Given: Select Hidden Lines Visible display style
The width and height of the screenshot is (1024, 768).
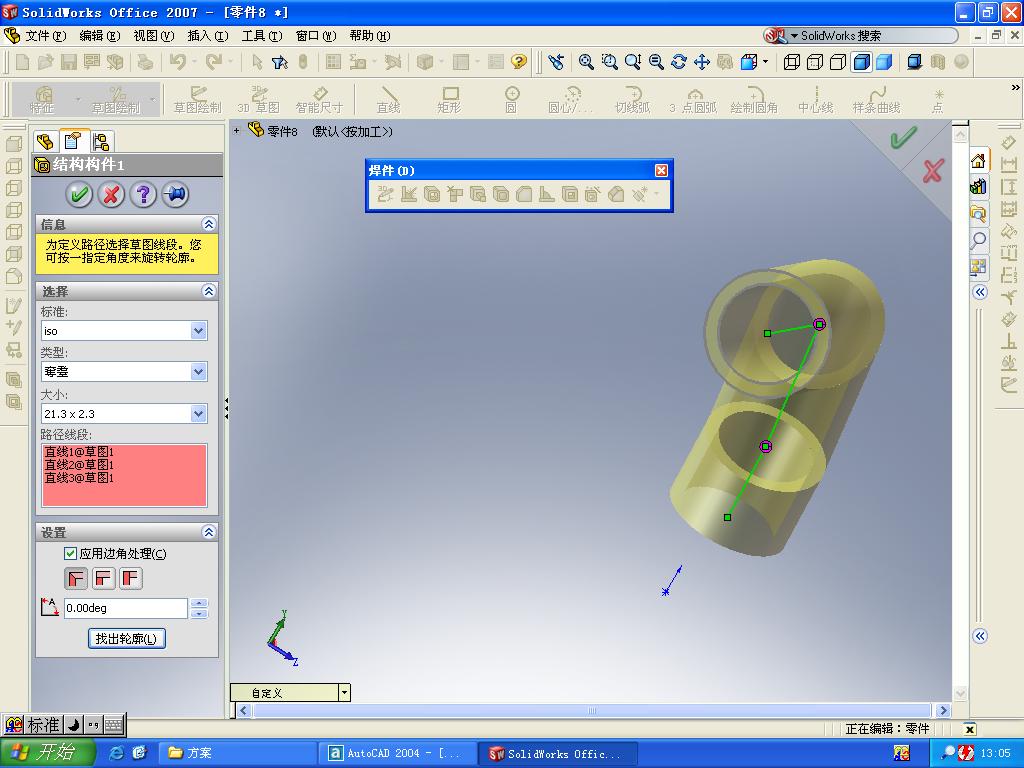Looking at the screenshot, I should pyautogui.click(x=815, y=62).
